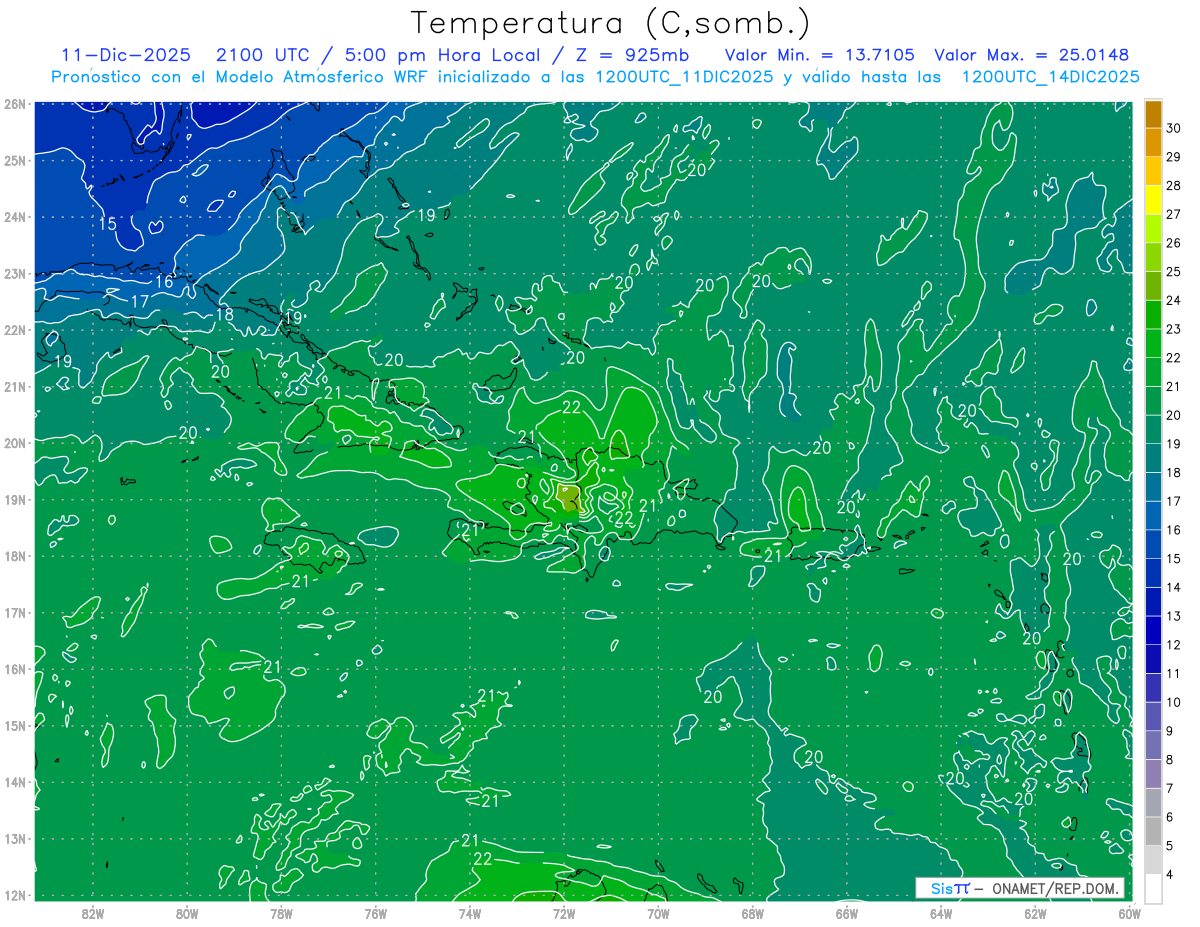Click the '68W' longitude axis label

[752, 913]
